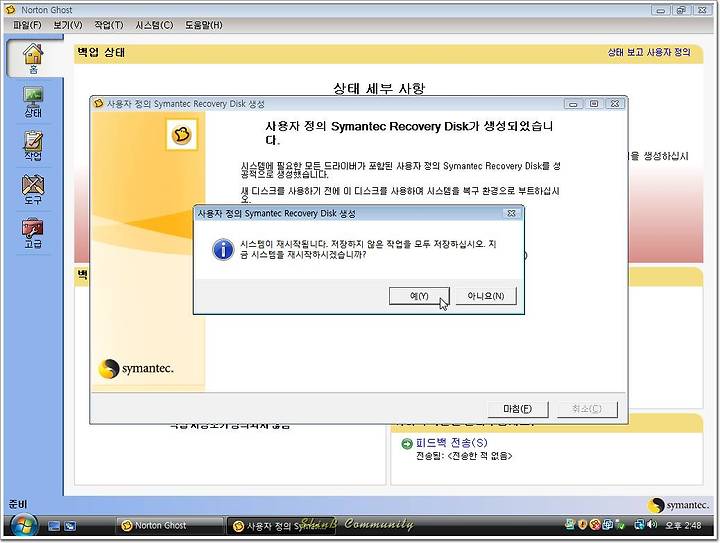Image resolution: width=720 pixels, height=543 pixels.
Task: Click the taskbar clock showing 오후 2:48
Action: pos(683,525)
